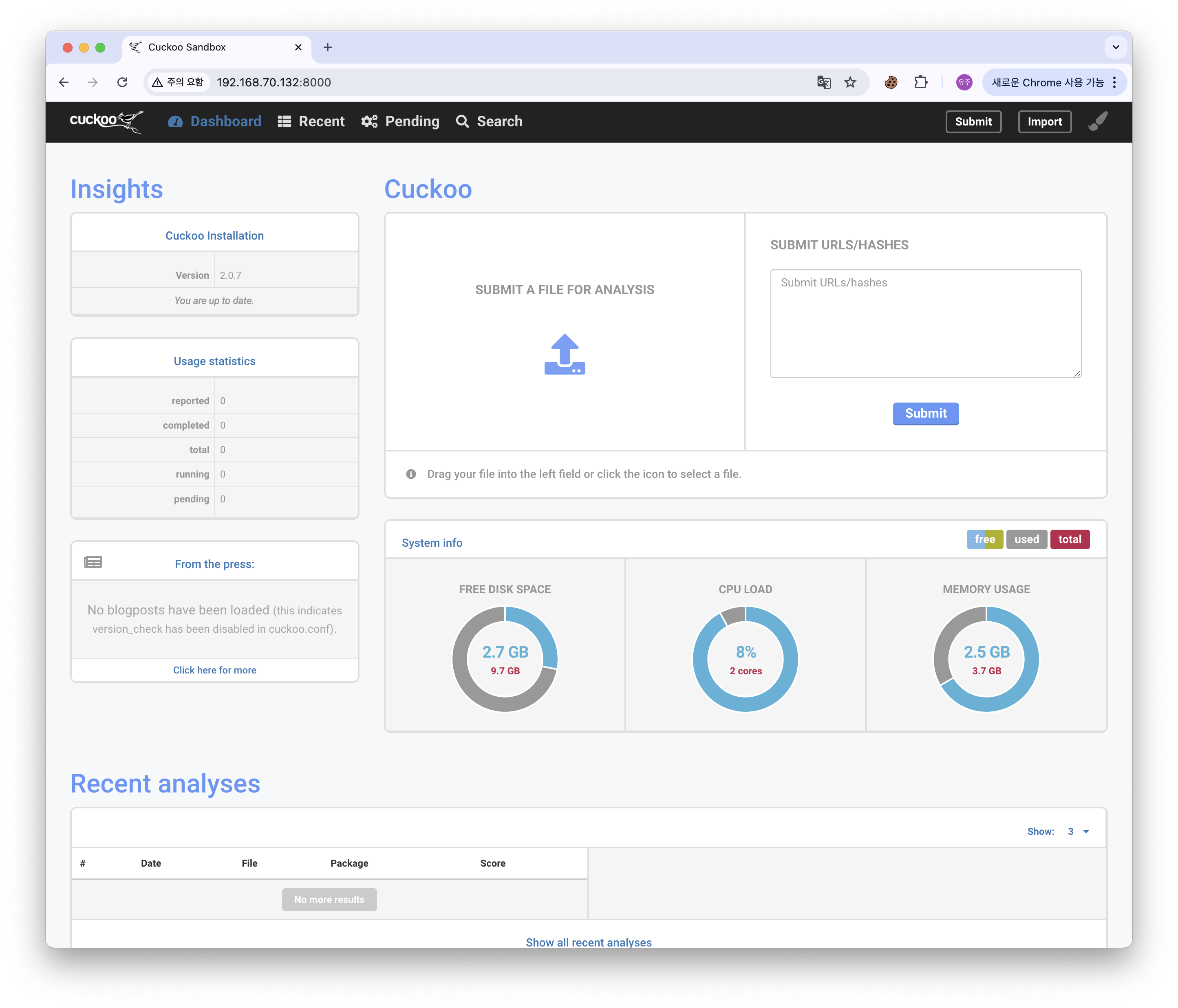Click the Google Translate icon in address bar
The height and width of the screenshot is (1008, 1178).
823,82
